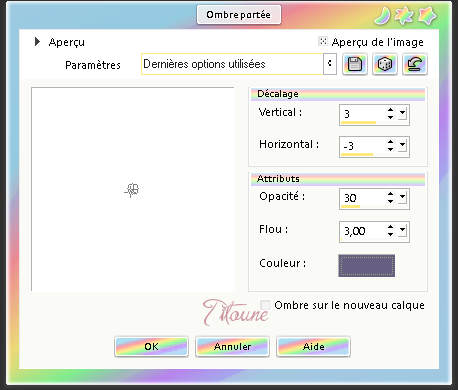
Task: Click the Ombre portée title bar
Action: (239, 15)
